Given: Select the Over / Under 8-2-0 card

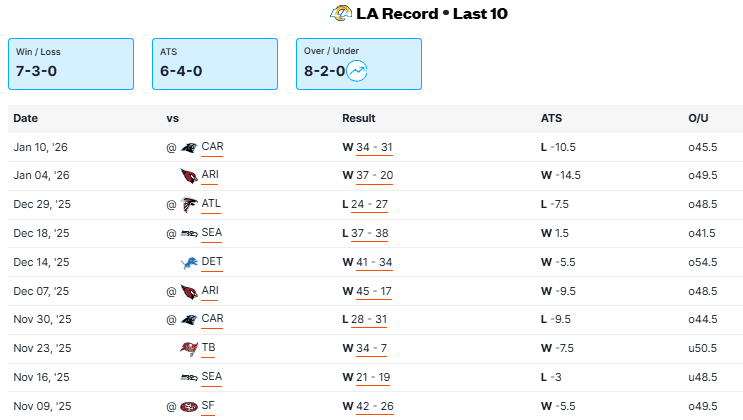Looking at the screenshot, I should (358, 63).
